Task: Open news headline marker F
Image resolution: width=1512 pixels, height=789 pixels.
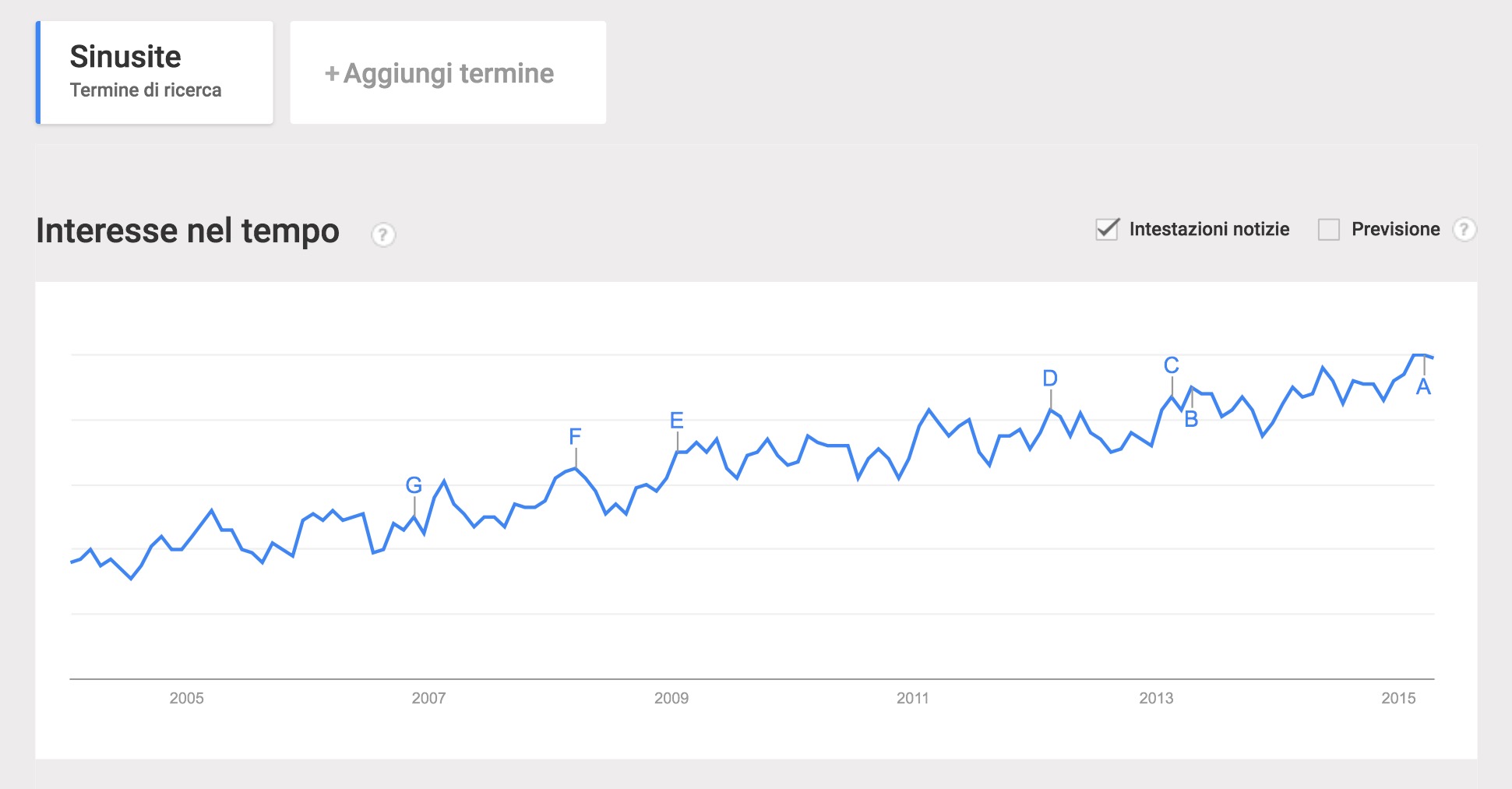Action: pos(575,436)
